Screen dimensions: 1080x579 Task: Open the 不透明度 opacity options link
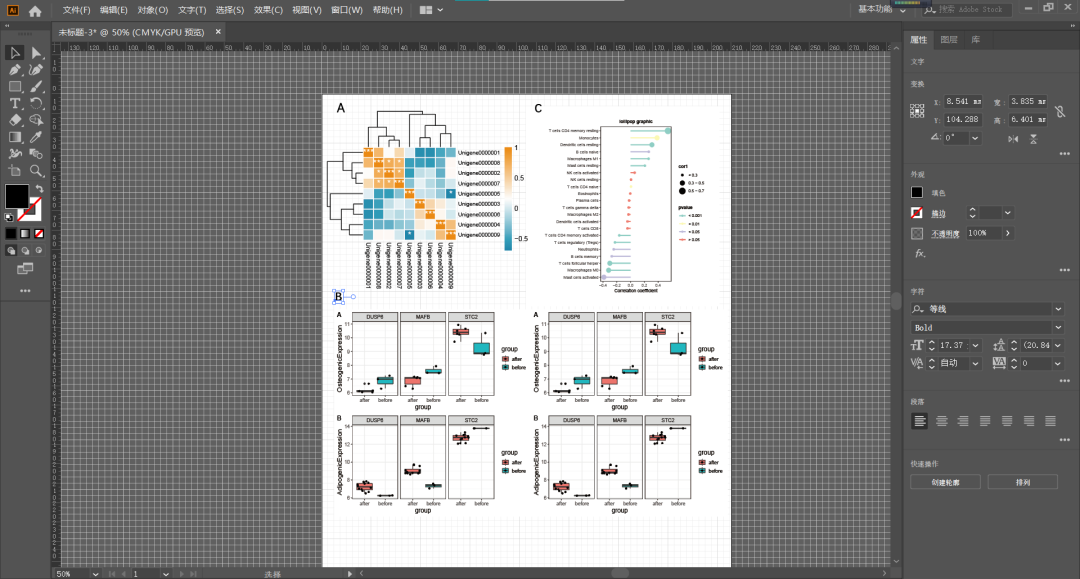[945, 234]
